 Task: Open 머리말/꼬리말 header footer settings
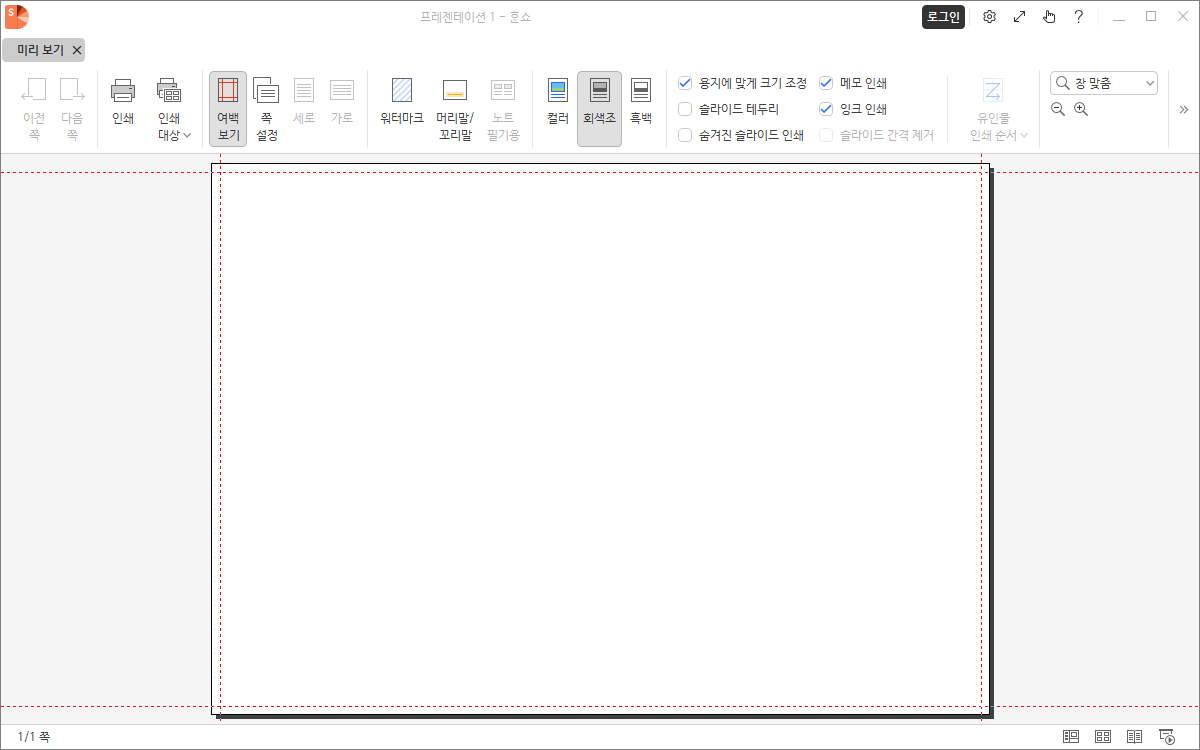[455, 109]
